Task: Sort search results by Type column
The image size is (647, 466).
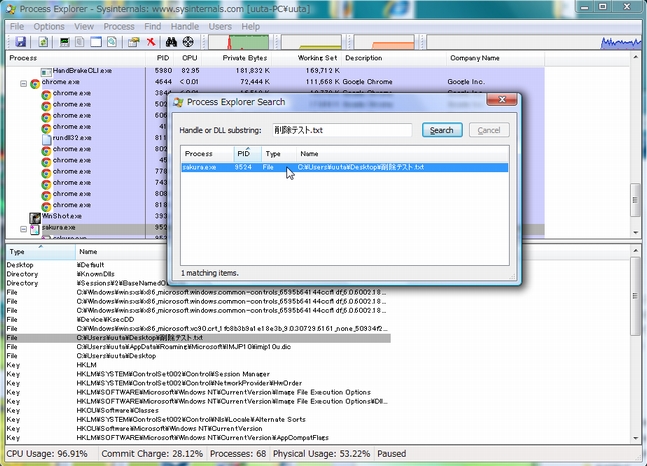Action: point(279,154)
